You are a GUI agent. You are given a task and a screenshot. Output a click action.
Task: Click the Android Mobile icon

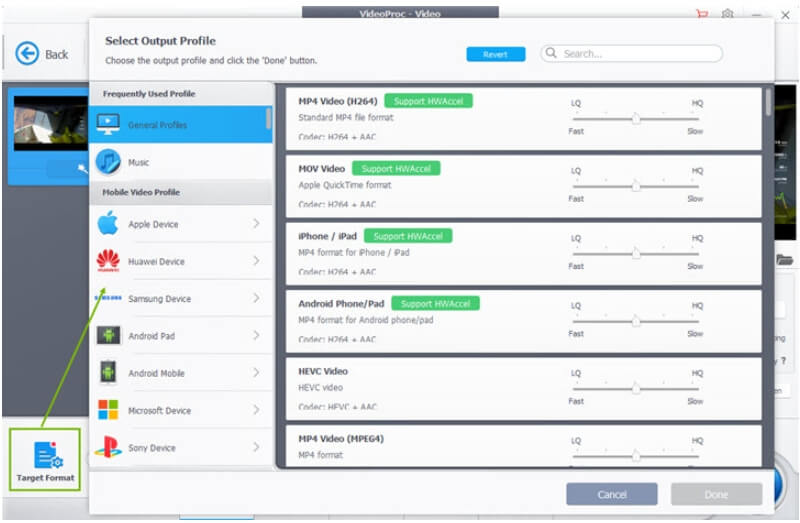pyautogui.click(x=108, y=372)
